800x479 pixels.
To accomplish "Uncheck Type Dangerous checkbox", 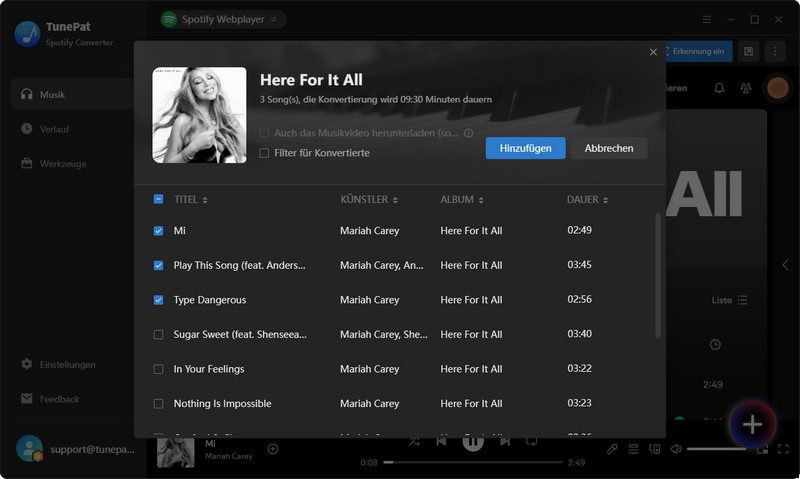I will [159, 300].
